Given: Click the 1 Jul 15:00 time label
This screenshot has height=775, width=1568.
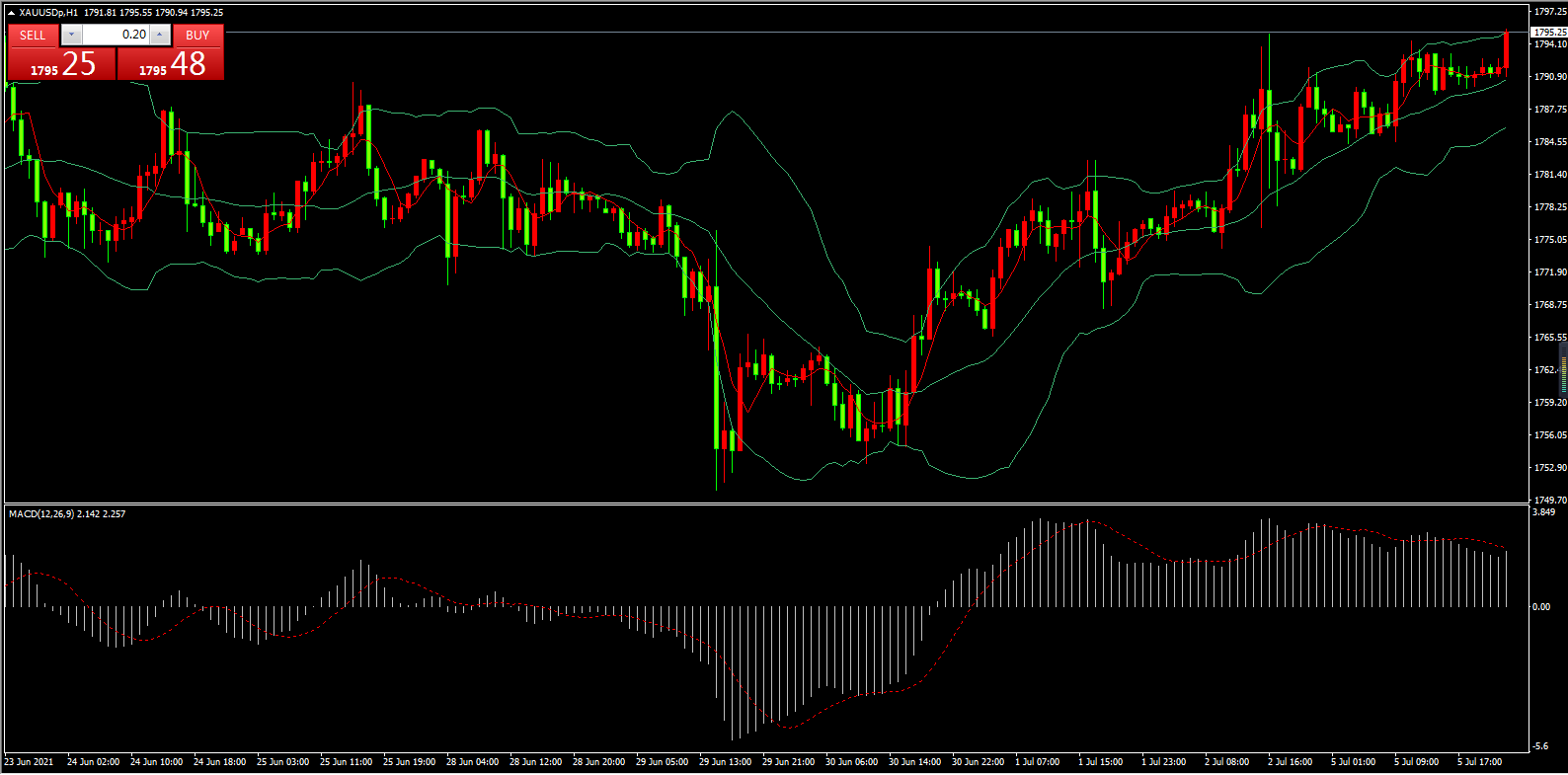Looking at the screenshot, I should 1100,762.
